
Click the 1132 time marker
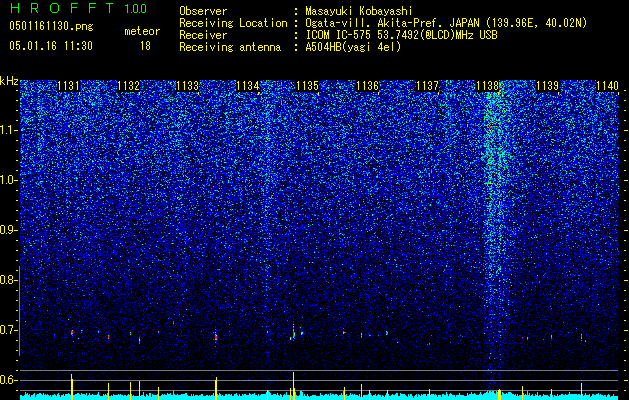[128, 86]
